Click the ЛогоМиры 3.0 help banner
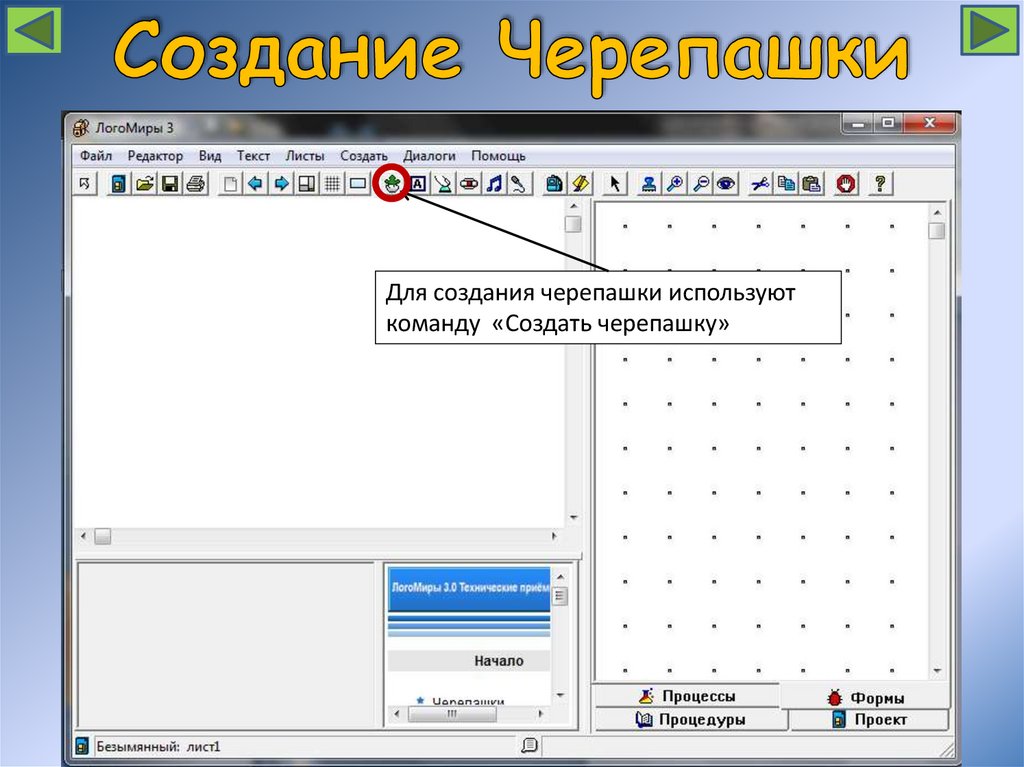The image size is (1024, 767). pos(469,589)
